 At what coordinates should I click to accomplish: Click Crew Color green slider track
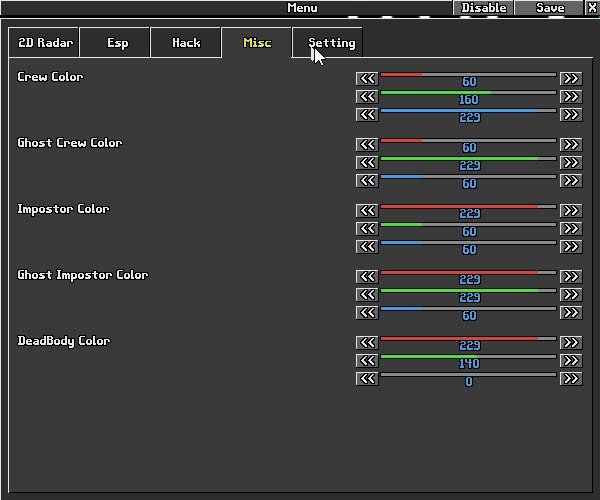pos(468,93)
